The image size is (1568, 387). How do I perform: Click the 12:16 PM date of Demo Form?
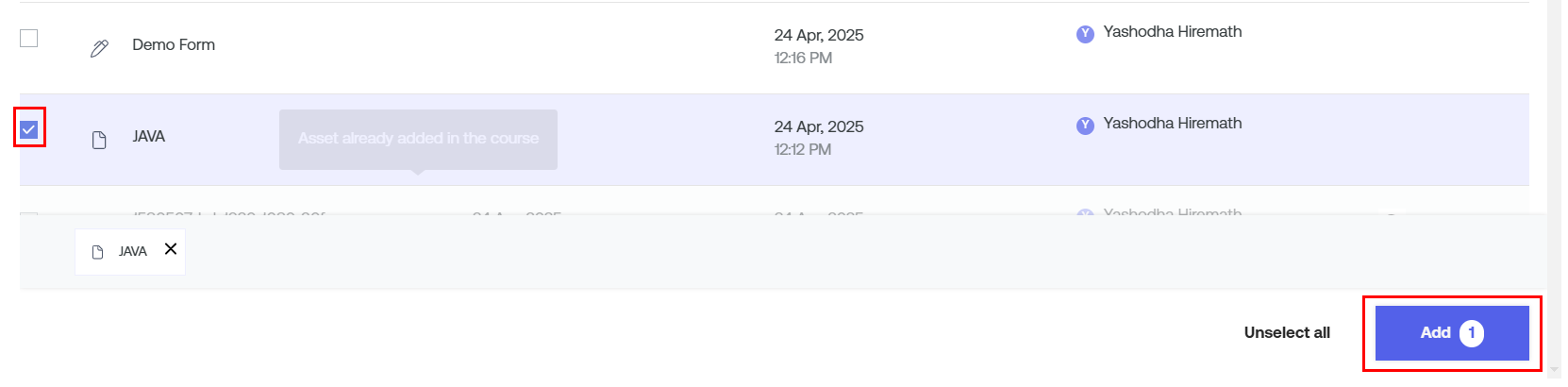coord(803,59)
